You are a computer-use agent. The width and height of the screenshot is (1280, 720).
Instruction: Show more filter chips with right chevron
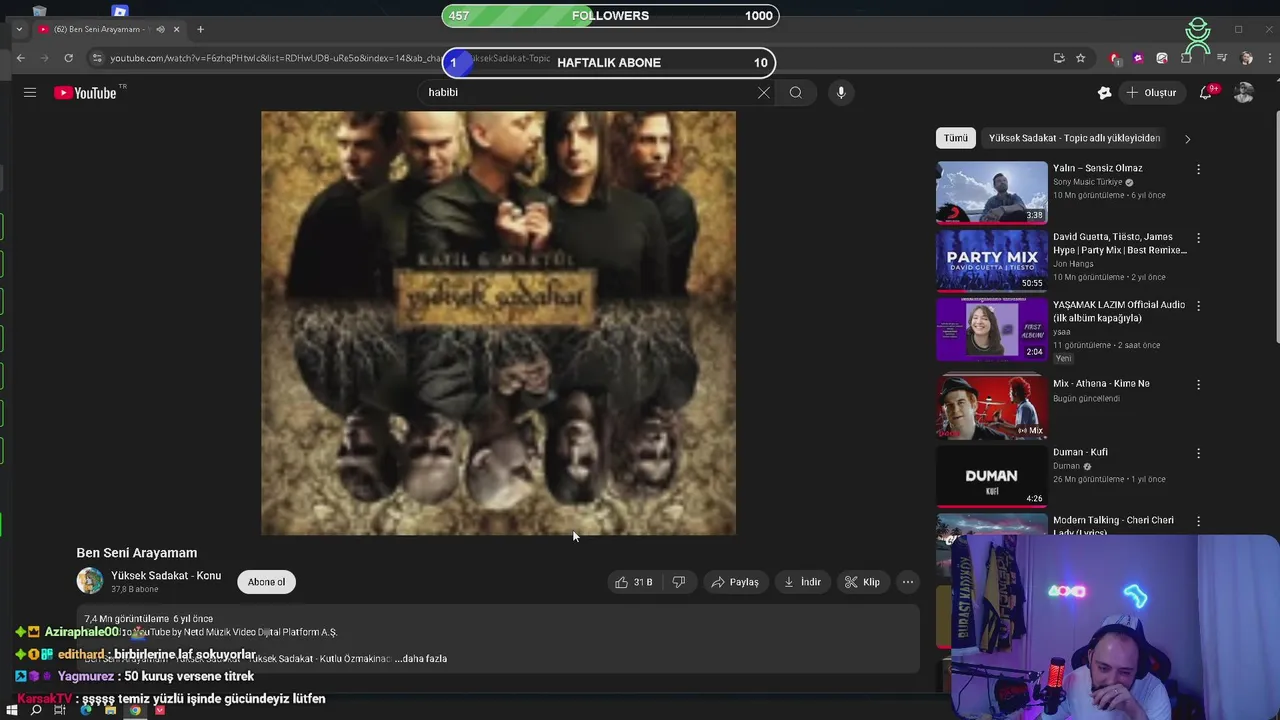pos(1187,139)
